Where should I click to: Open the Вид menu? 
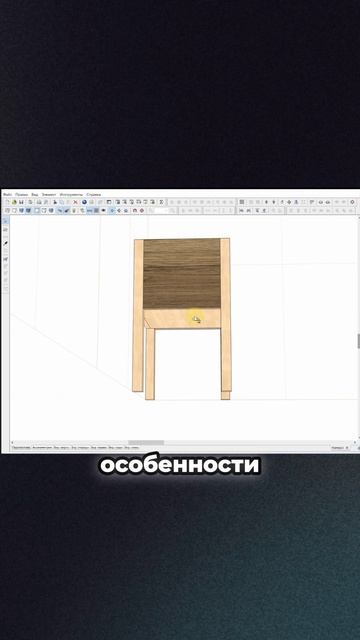[x=35, y=195]
